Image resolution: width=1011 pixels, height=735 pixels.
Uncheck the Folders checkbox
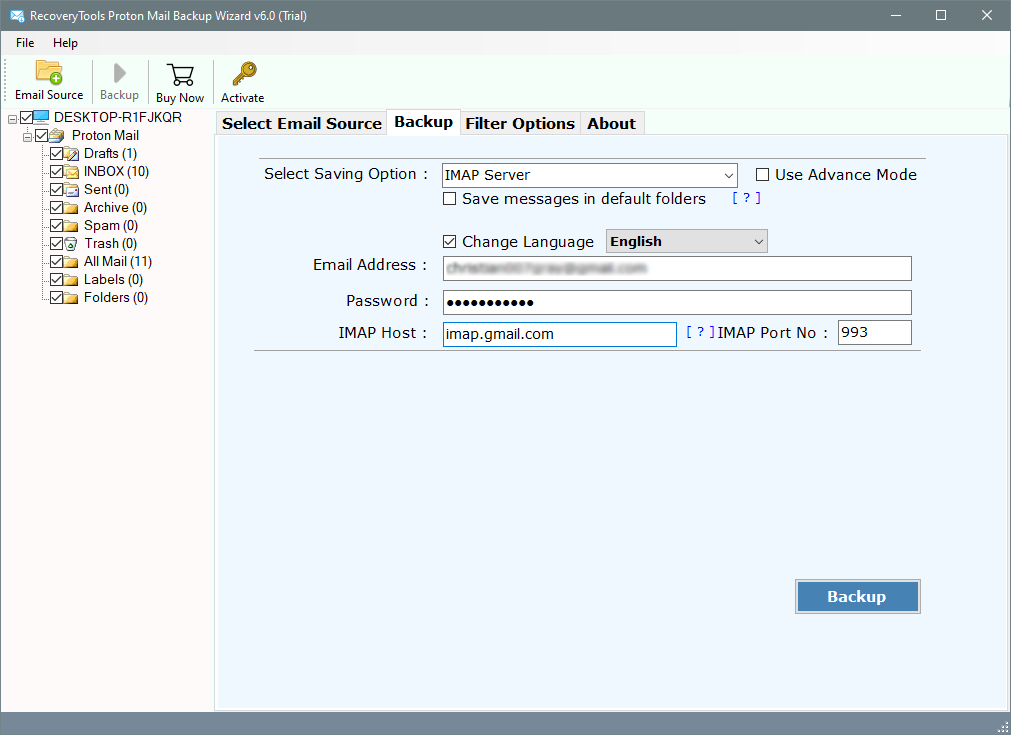click(57, 298)
